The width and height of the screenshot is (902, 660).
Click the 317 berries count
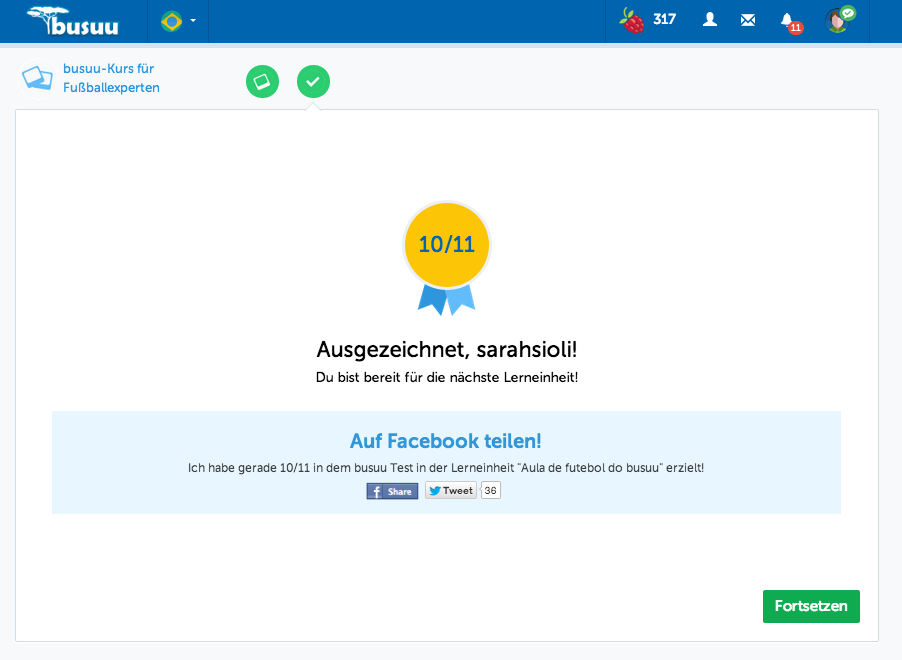pyautogui.click(x=664, y=20)
